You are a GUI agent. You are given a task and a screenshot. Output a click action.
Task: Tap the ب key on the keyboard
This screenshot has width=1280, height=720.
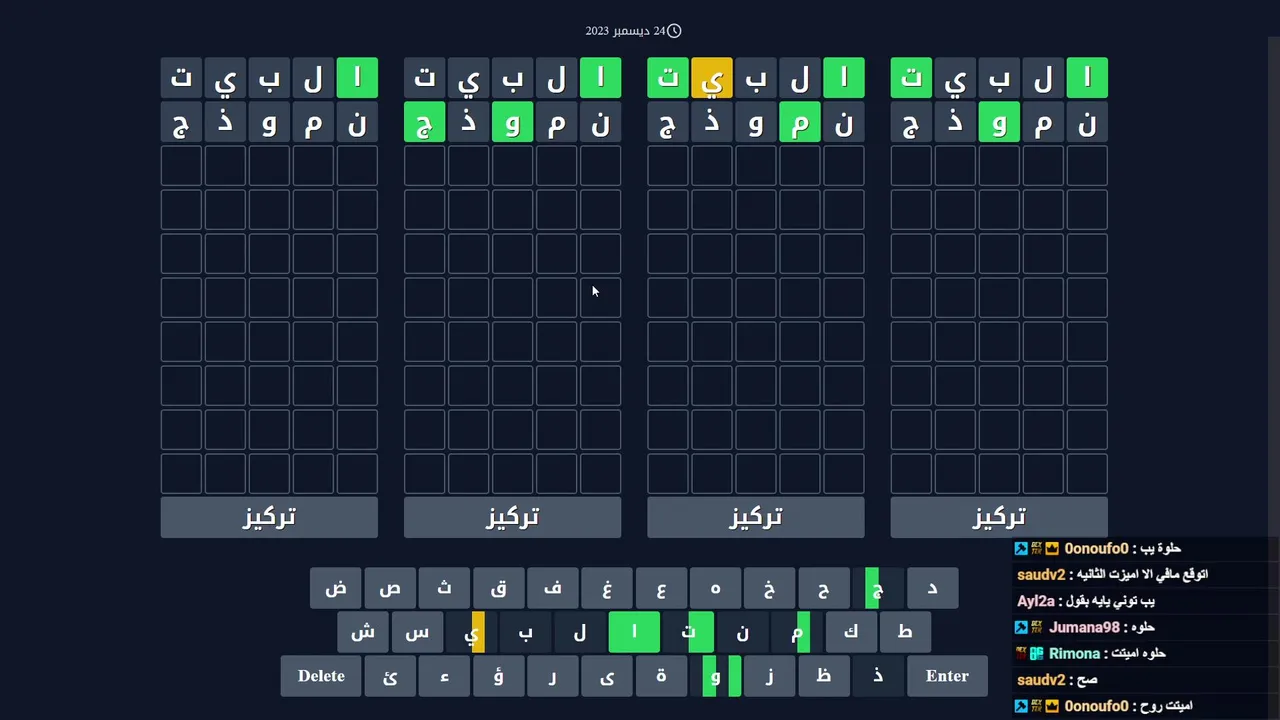525,632
